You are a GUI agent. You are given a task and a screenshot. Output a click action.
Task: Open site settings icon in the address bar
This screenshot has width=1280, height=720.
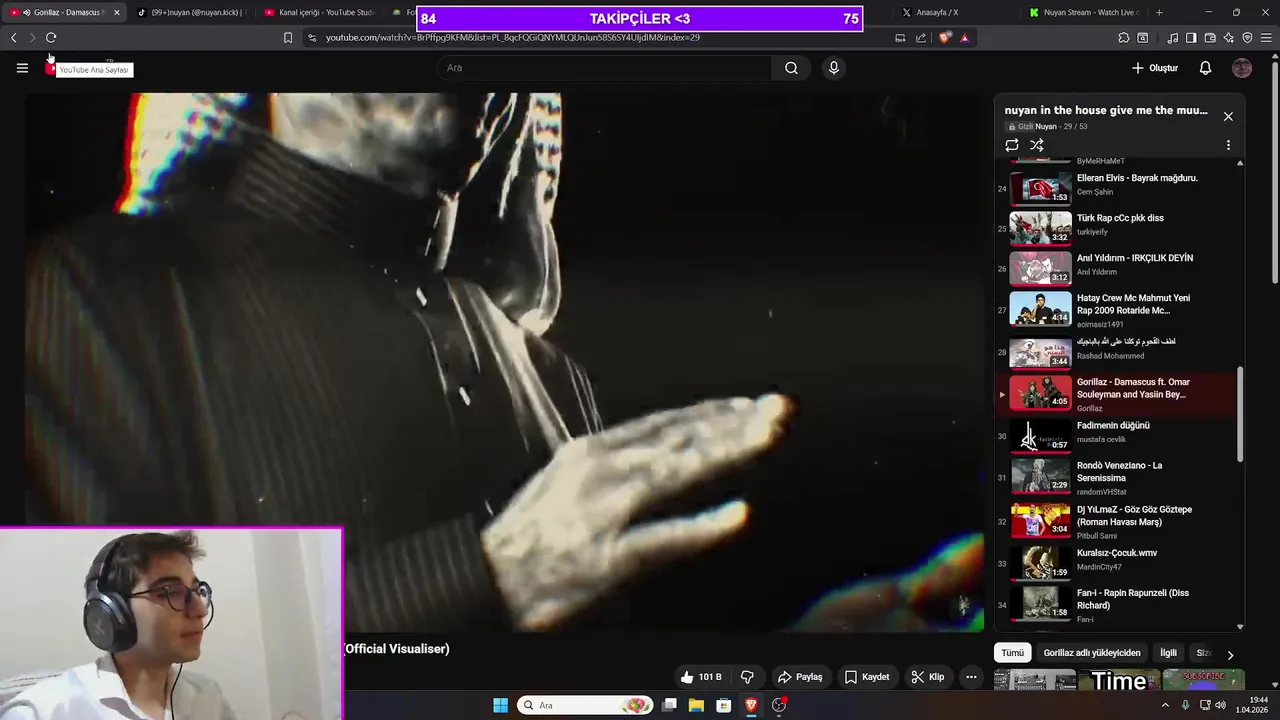[312, 38]
